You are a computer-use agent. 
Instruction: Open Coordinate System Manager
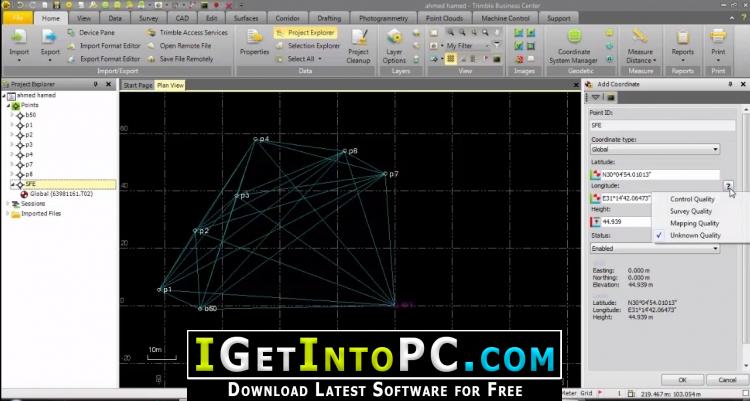click(574, 46)
